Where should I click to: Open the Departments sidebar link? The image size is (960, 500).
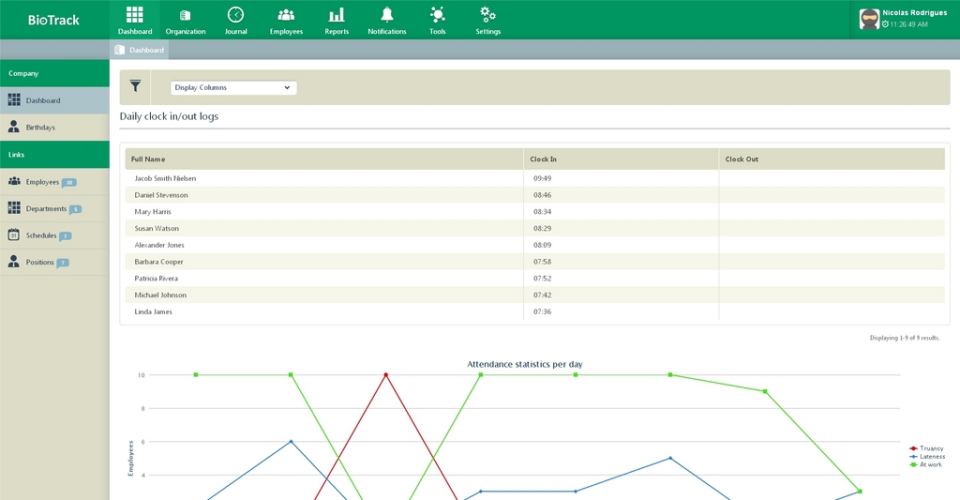54,209
